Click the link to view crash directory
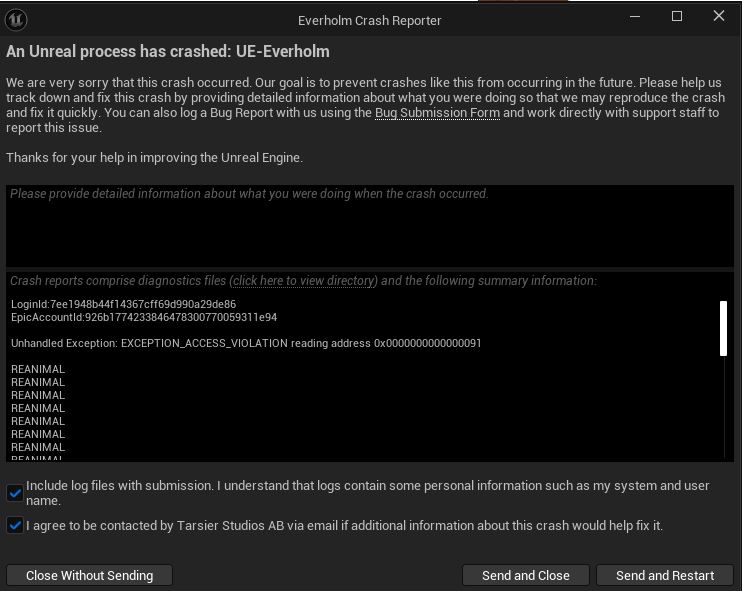The width and height of the screenshot is (742, 591). click(303, 281)
